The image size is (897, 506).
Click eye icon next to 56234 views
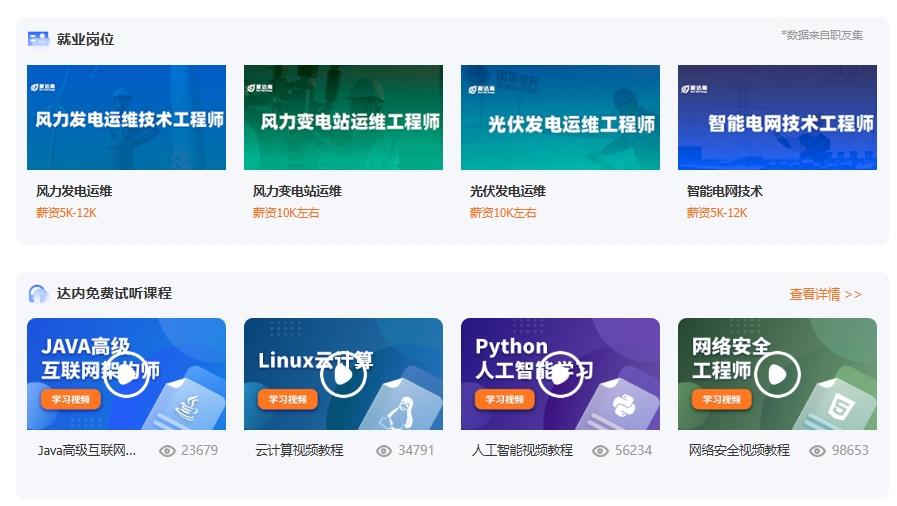point(600,451)
